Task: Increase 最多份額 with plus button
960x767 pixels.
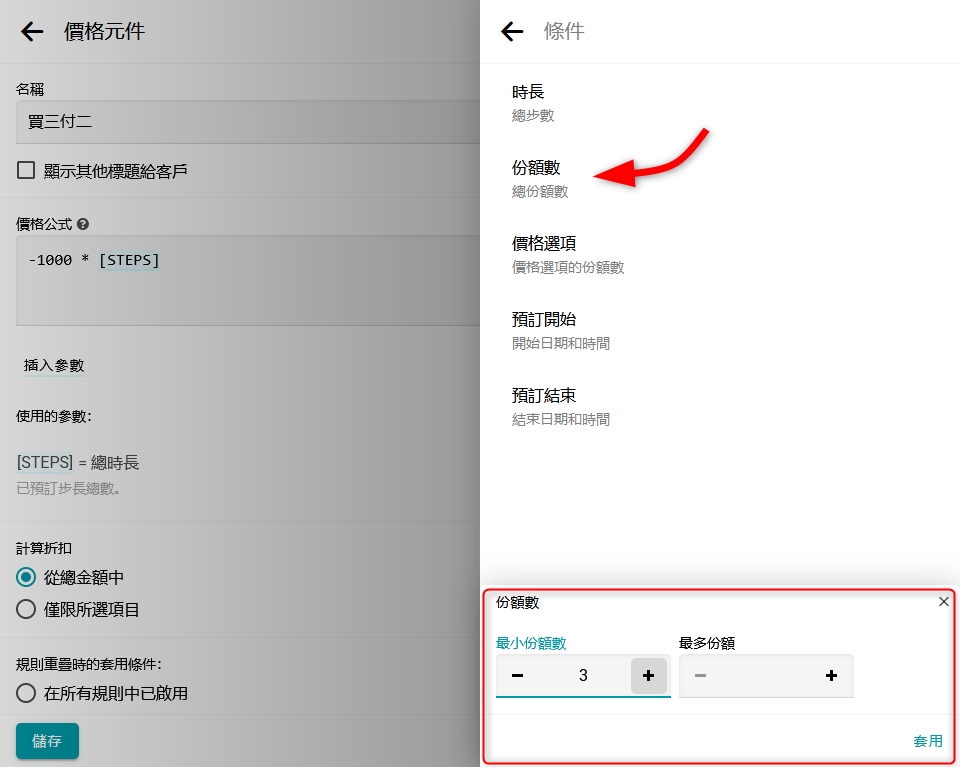Action: point(831,676)
